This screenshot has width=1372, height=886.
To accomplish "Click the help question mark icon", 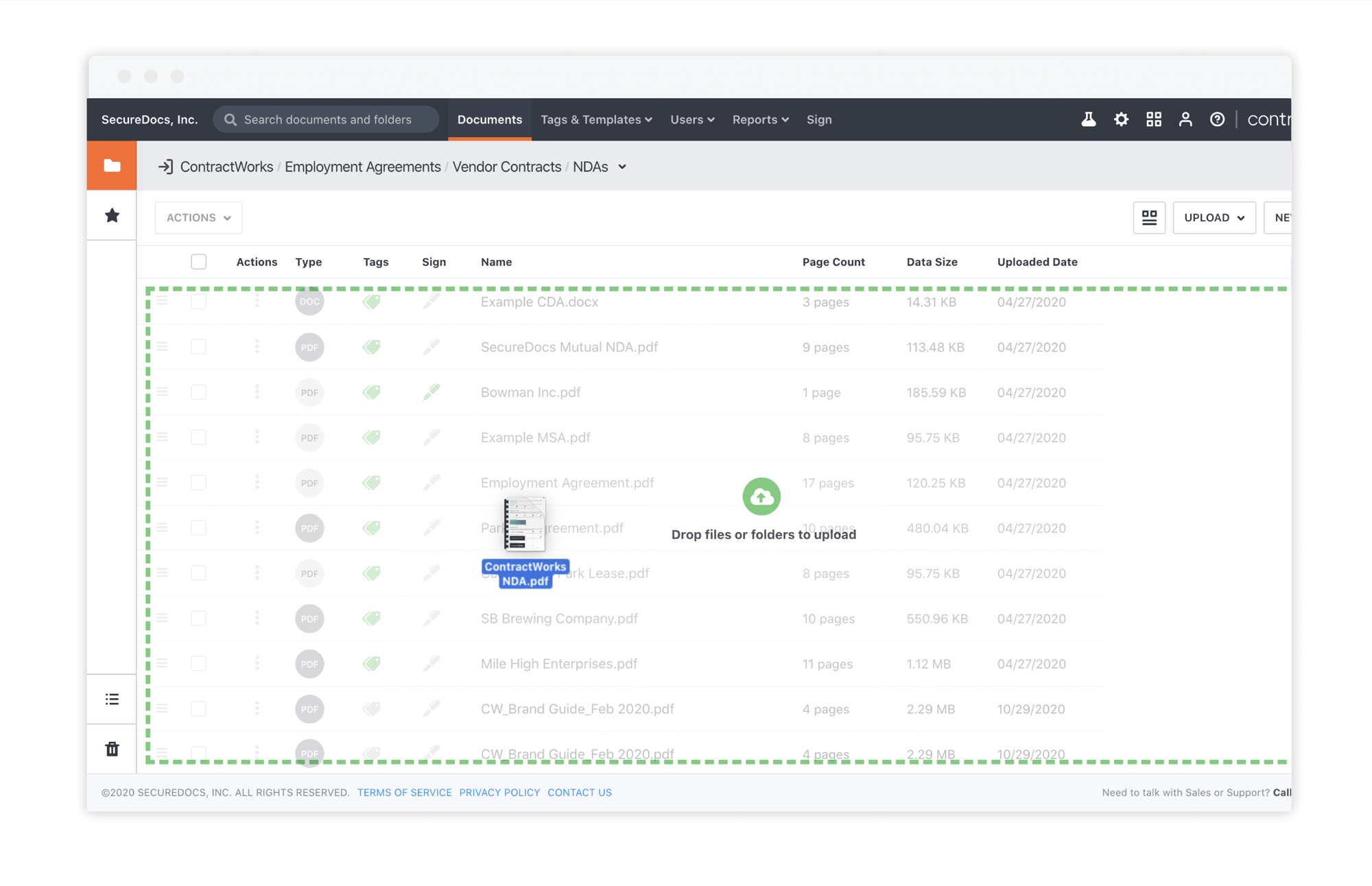I will tap(1217, 119).
